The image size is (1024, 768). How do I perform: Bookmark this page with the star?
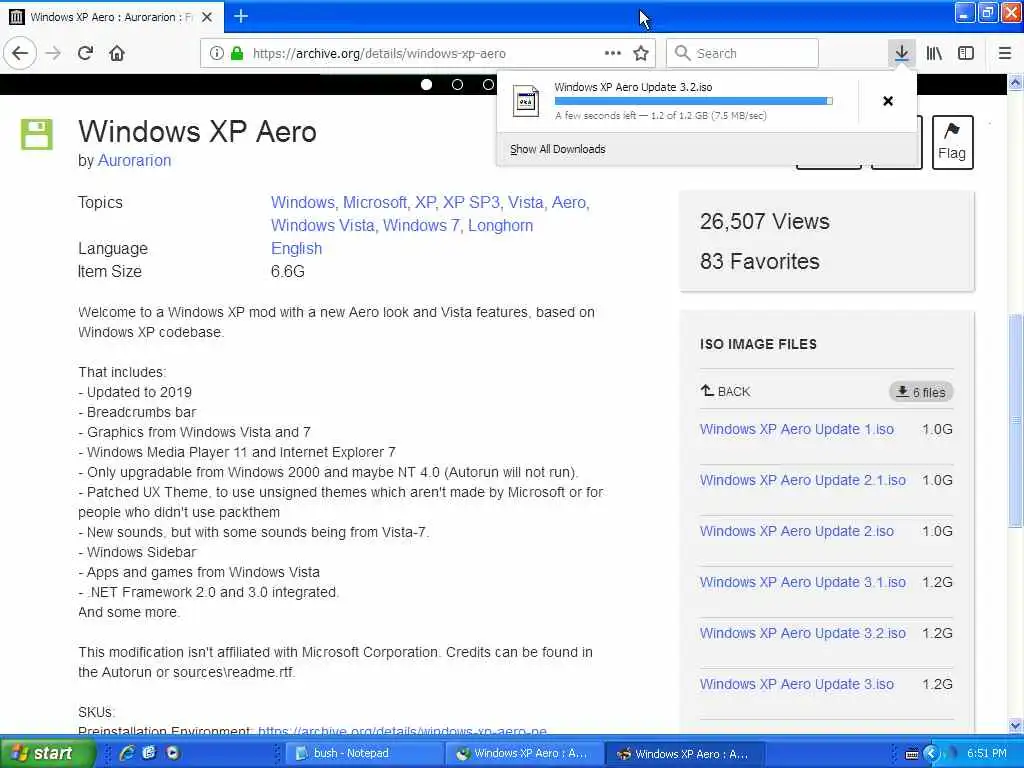pos(641,53)
